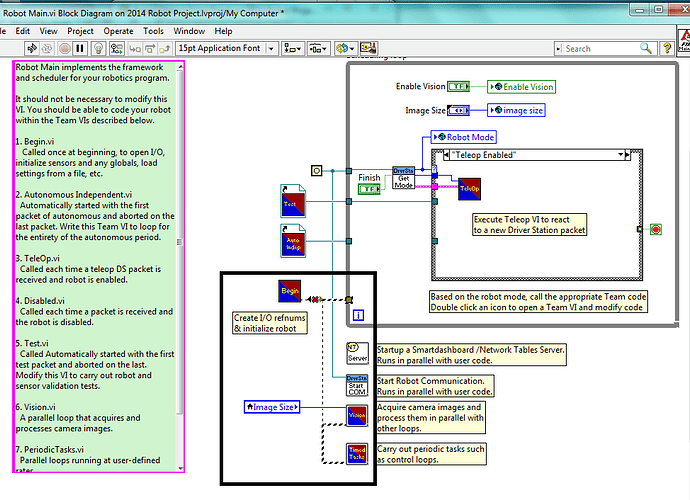Screen dimensions: 690x500
Task: Click the Clean Up Diagram button
Action: [x=368, y=48]
